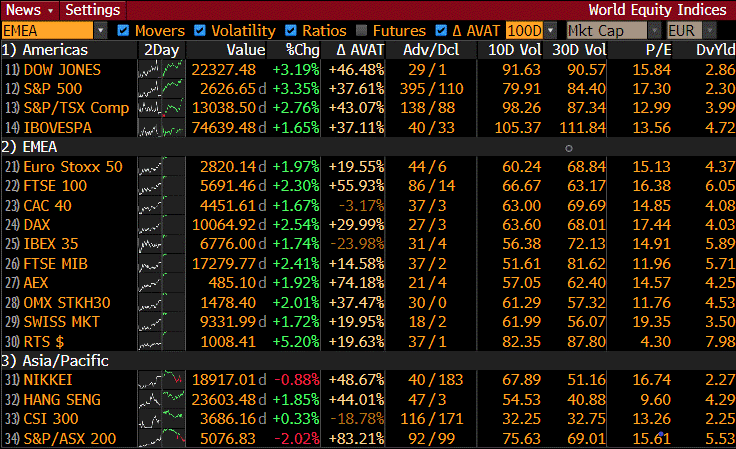Click AEX AVAT value +74.18%
The image size is (736, 449).
point(356,283)
